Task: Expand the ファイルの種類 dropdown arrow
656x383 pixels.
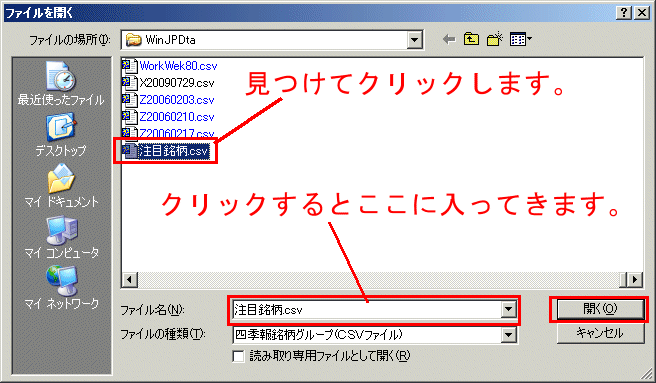Action: [508, 335]
